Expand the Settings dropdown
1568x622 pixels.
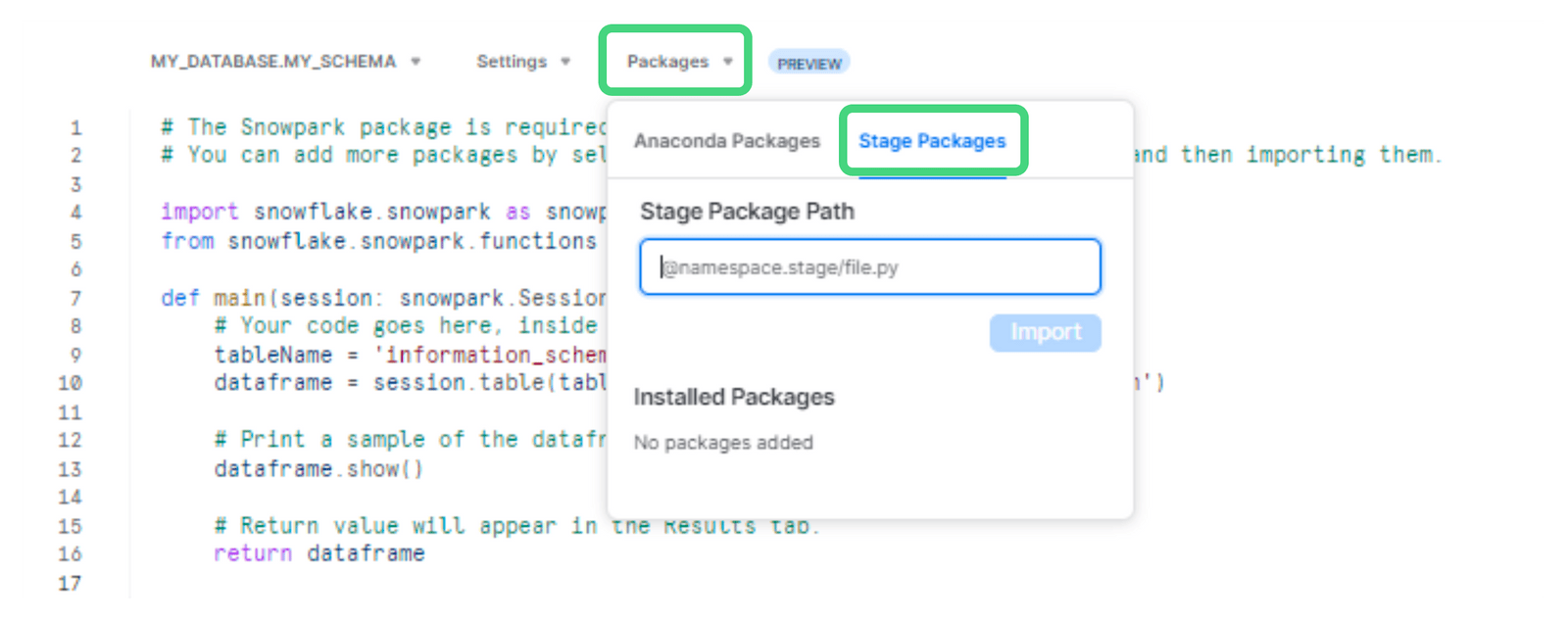click(522, 62)
